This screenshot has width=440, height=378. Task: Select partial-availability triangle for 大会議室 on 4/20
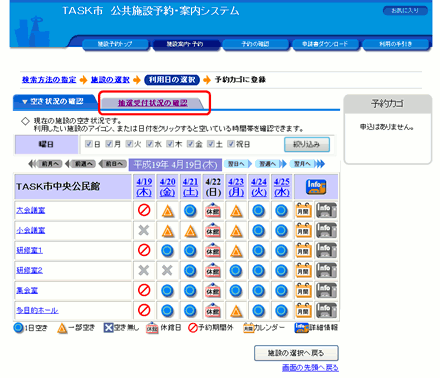168,211
